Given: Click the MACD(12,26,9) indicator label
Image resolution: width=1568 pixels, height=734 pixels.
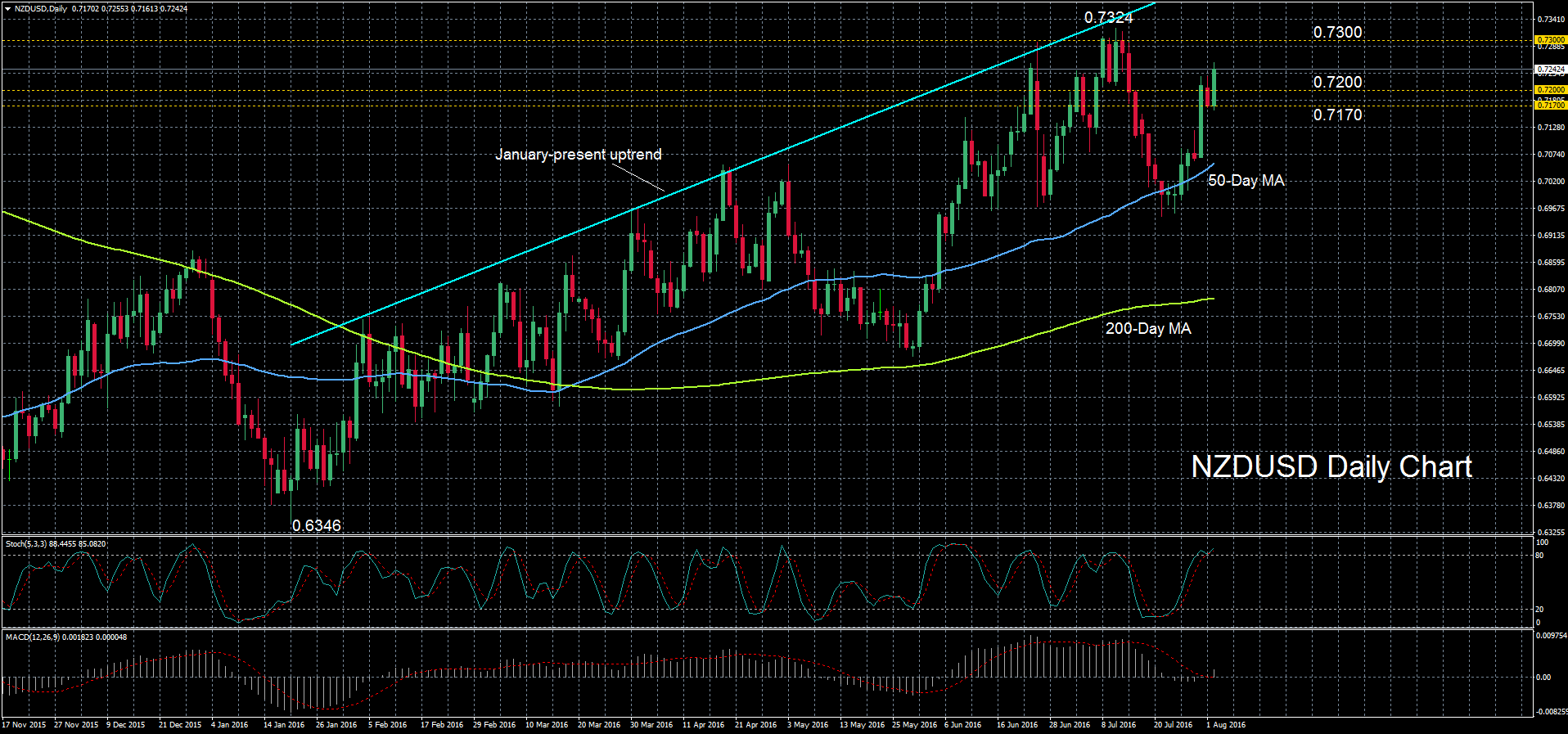Looking at the screenshot, I should 32,637.
